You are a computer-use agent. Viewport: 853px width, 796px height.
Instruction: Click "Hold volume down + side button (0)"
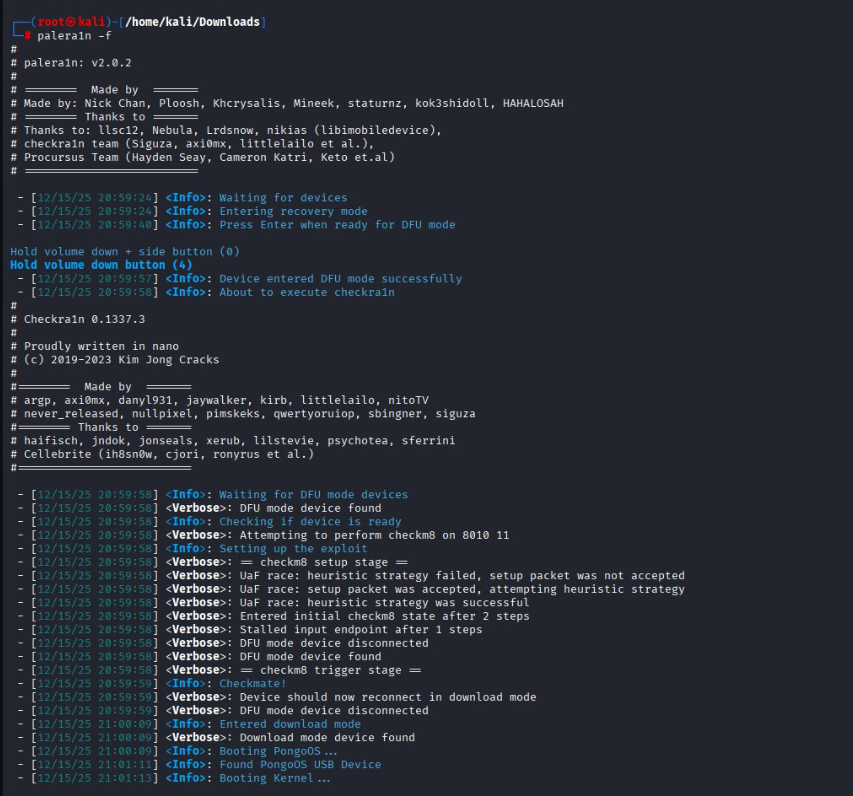click(125, 251)
